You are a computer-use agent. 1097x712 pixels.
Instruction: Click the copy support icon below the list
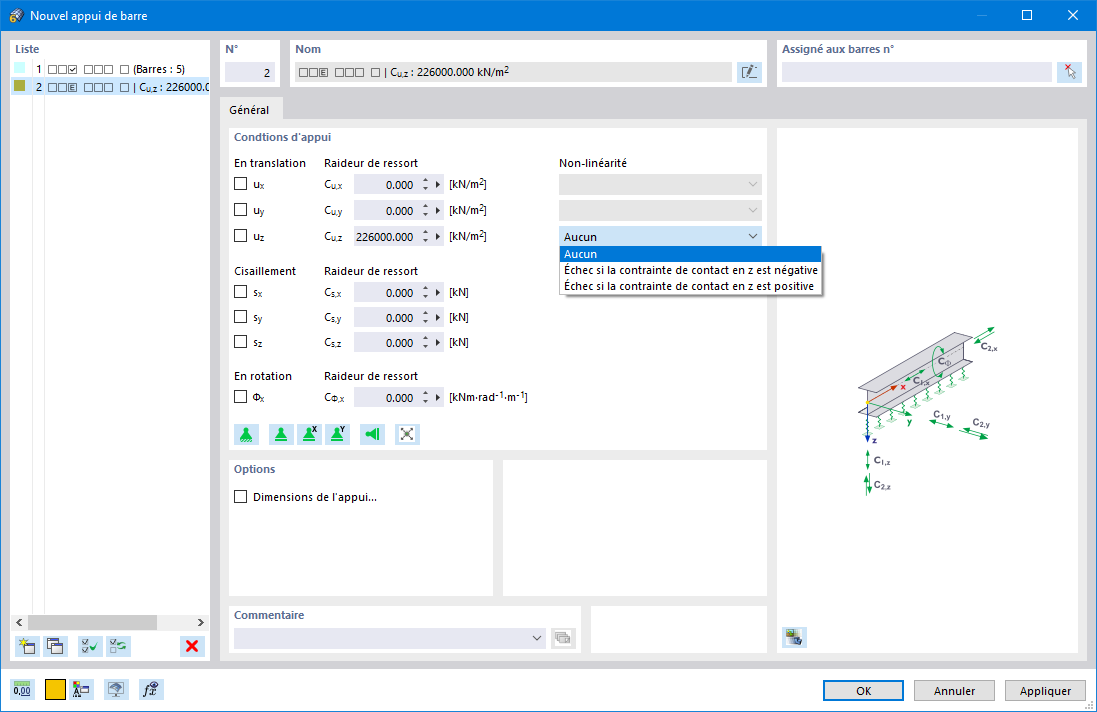coord(55,646)
